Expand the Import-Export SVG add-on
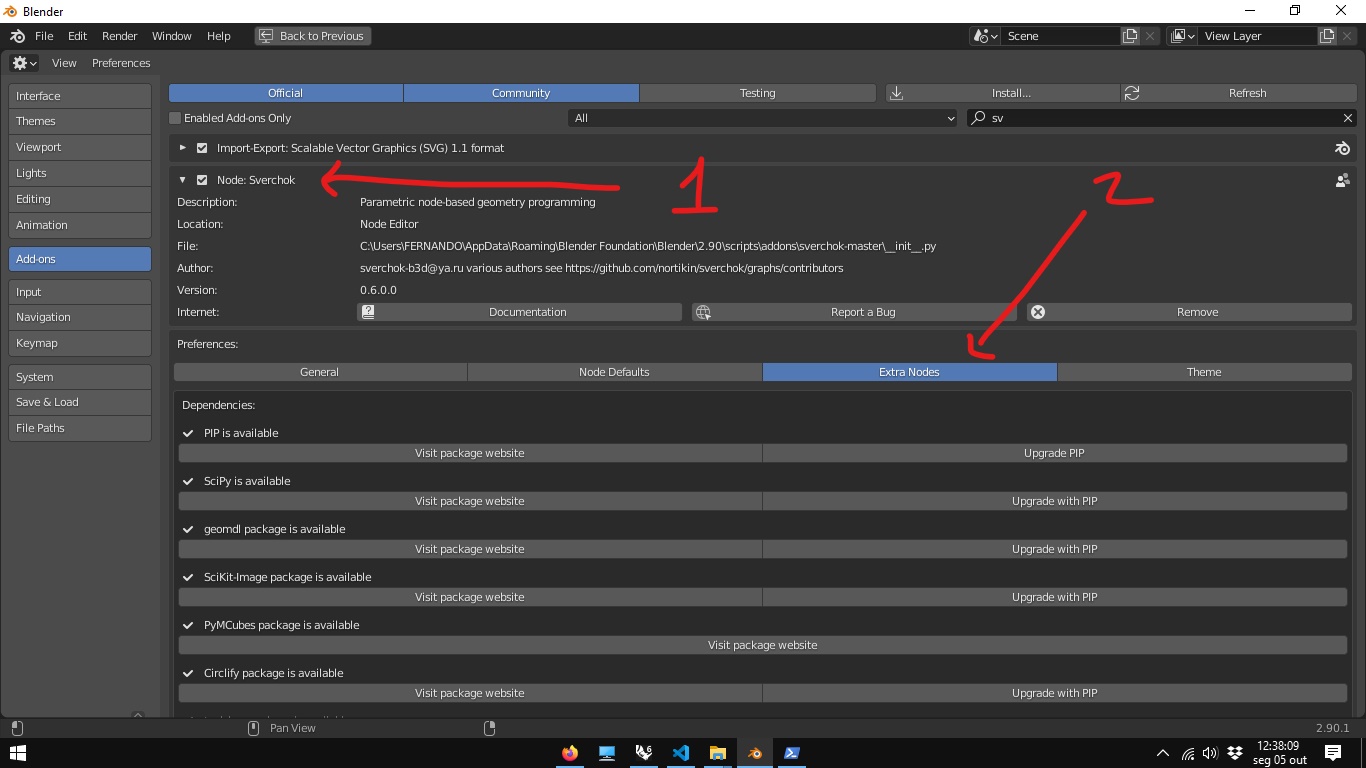1366x768 pixels. click(x=182, y=148)
